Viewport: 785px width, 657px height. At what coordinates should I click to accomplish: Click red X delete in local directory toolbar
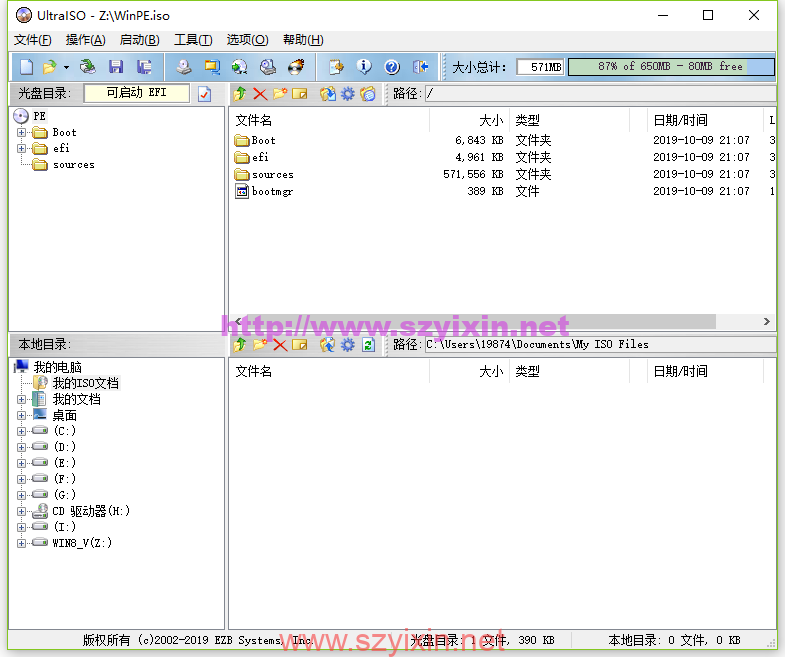pos(280,345)
